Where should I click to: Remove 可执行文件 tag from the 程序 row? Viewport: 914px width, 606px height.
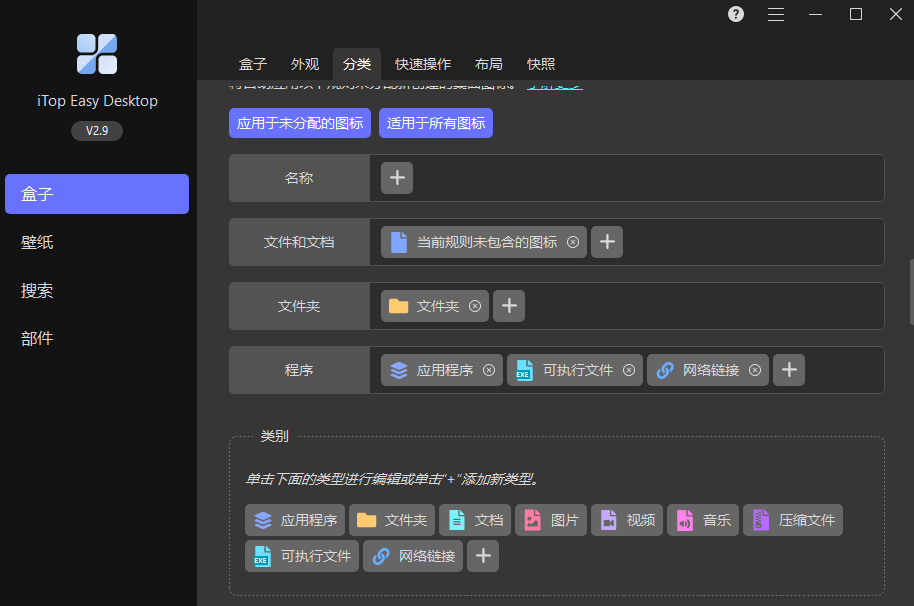629,370
